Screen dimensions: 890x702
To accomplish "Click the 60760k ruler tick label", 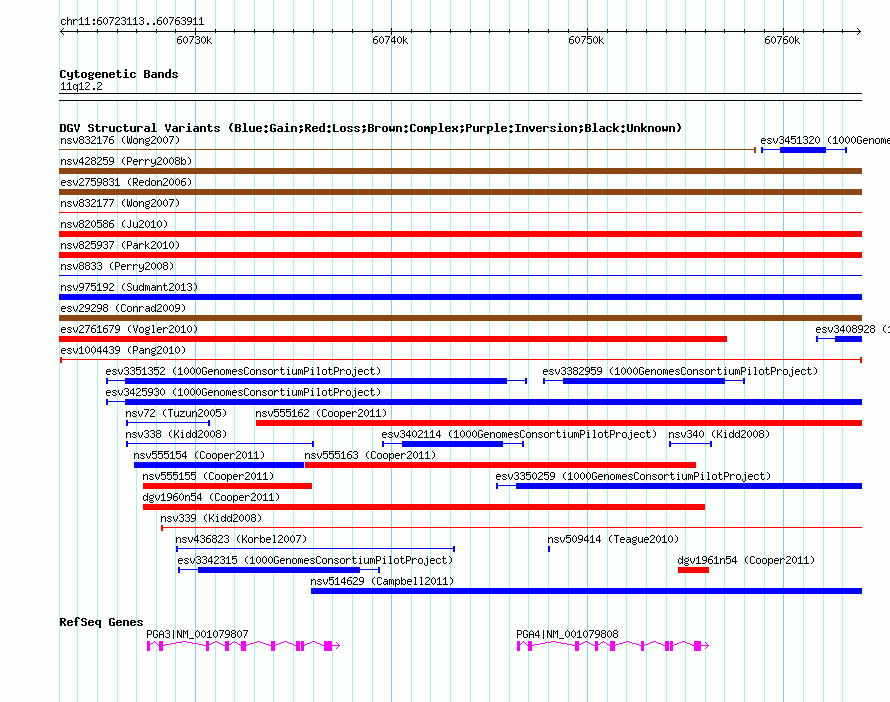I will 782,40.
